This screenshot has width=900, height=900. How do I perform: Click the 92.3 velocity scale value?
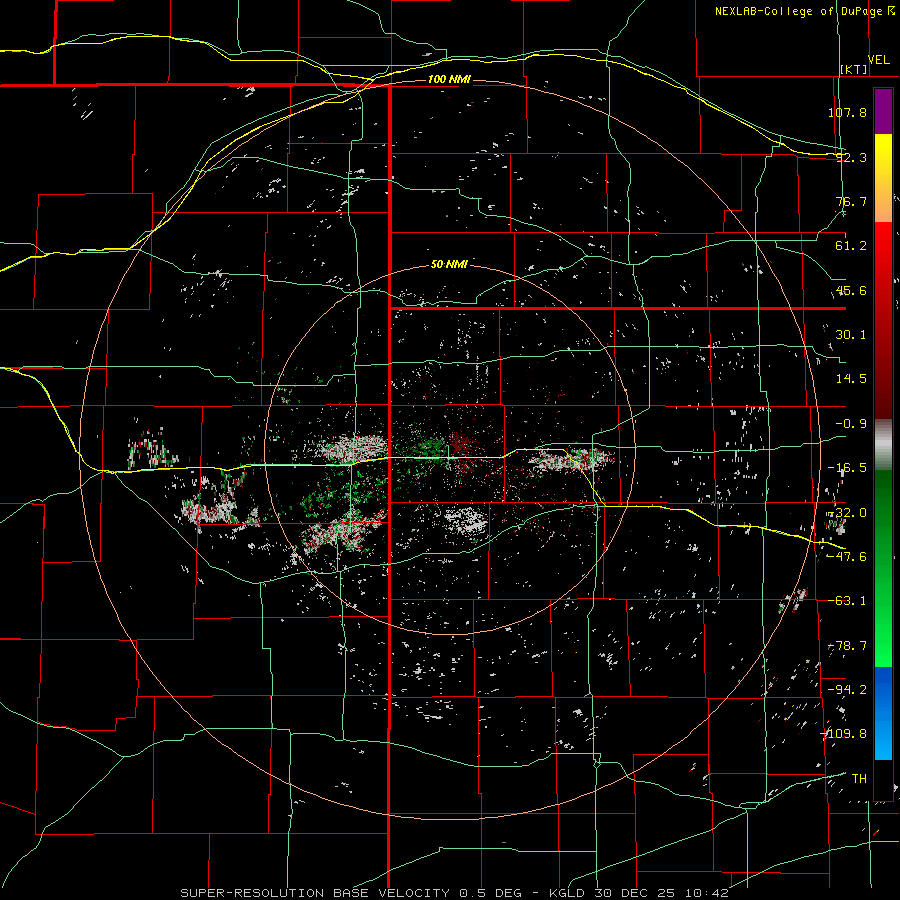(851, 157)
